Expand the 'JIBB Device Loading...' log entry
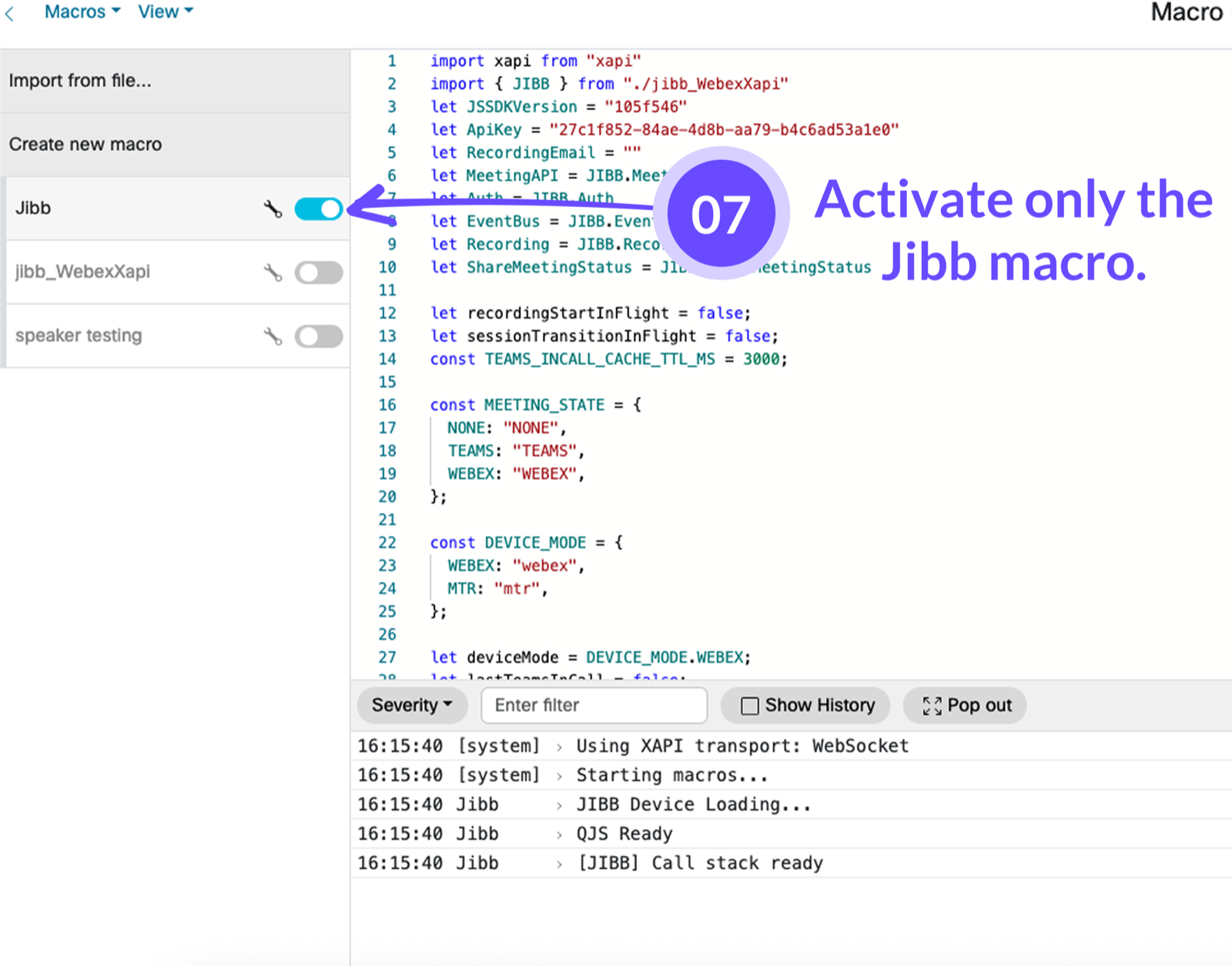 560,805
